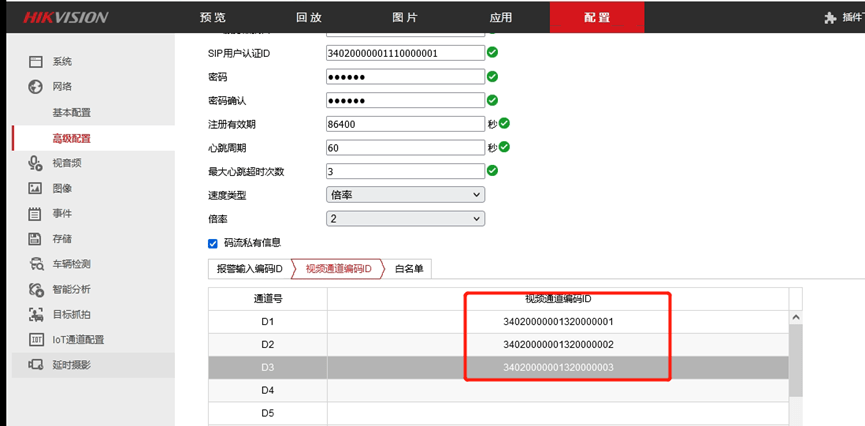This screenshot has height=426, width=865.
Task: Open 图像 in the sidebar
Action: click(x=62, y=189)
